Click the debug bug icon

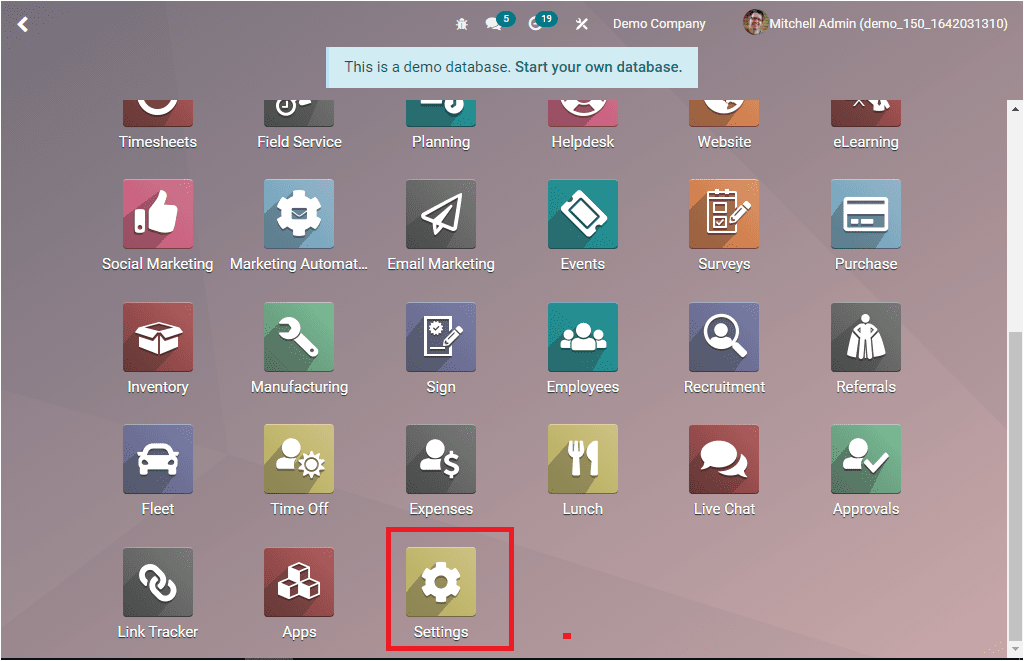click(x=460, y=22)
